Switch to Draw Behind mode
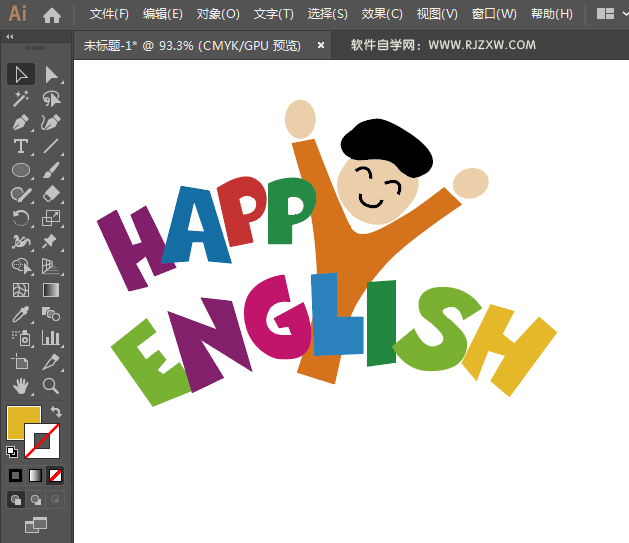Screen dimensions: 629x543 tap(36, 499)
